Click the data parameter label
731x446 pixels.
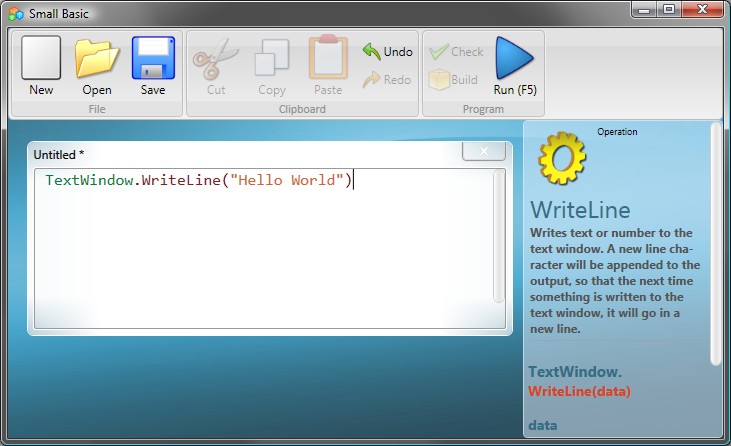coord(543,425)
